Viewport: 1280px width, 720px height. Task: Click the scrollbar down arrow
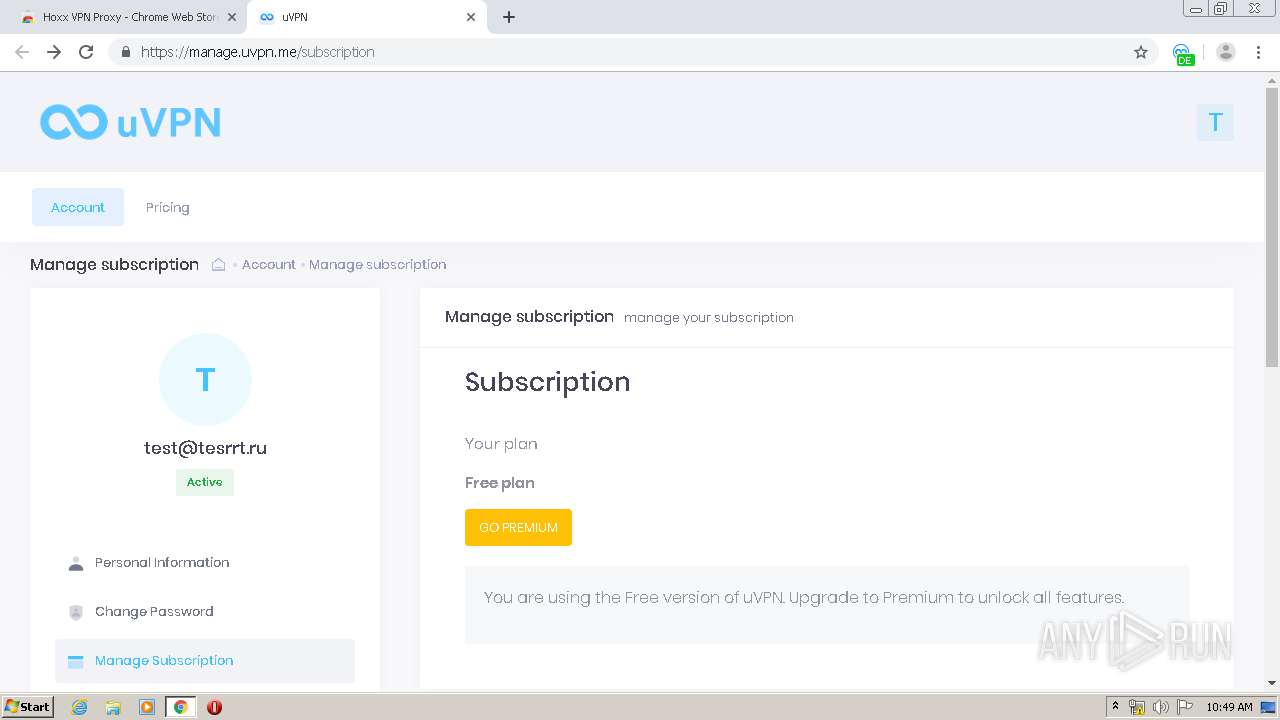1272,683
